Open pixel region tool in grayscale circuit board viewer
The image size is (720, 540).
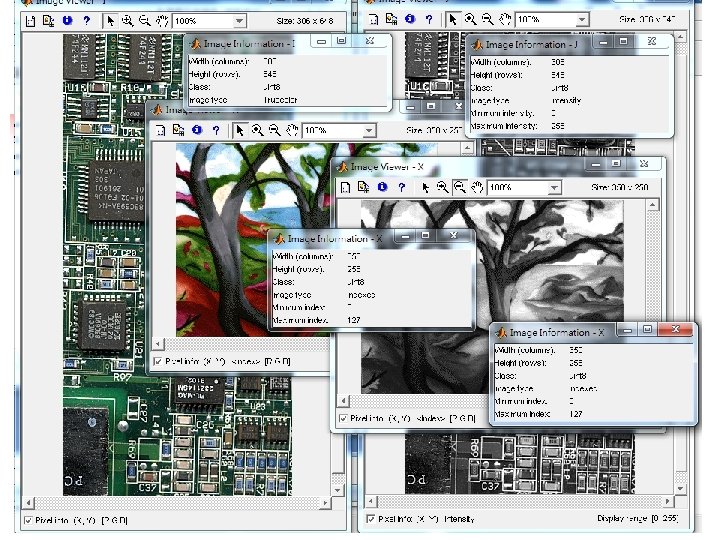pyautogui.click(x=391, y=19)
